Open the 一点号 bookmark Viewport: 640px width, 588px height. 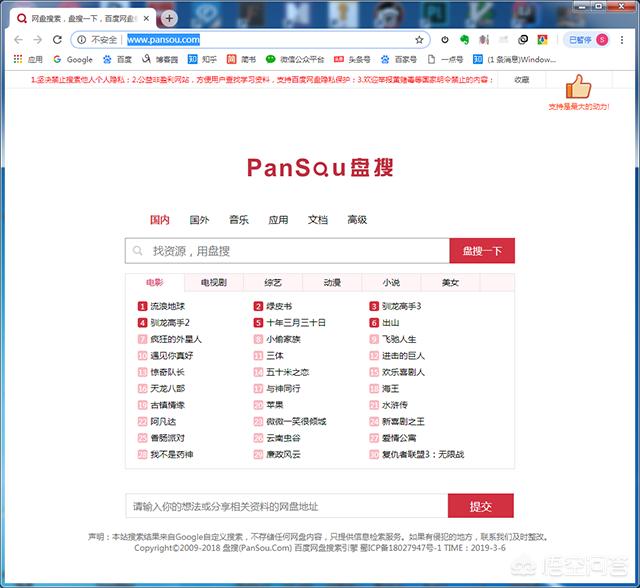pos(445,60)
